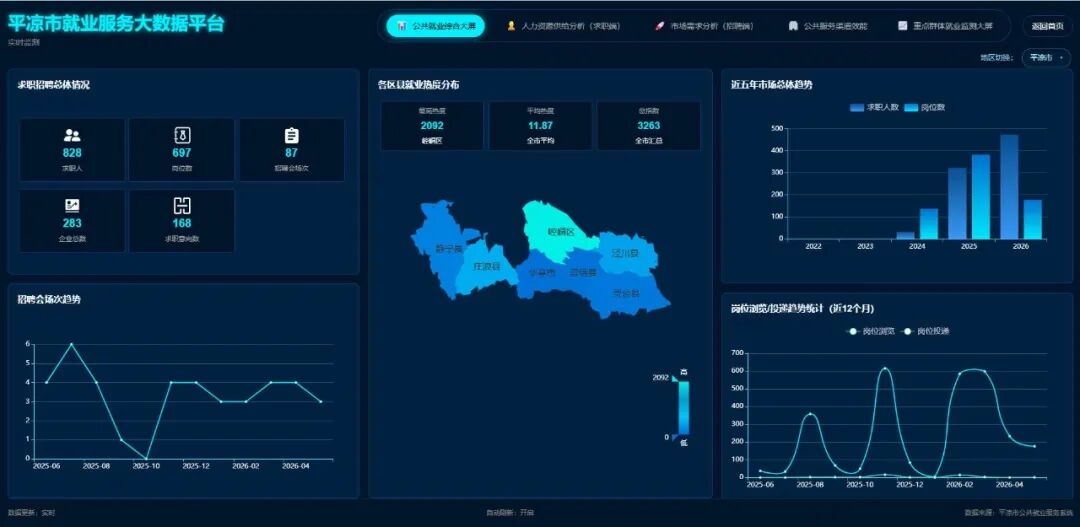The height and width of the screenshot is (527, 1080).
Task: Click the 697 positions value
Action: pos(182,153)
